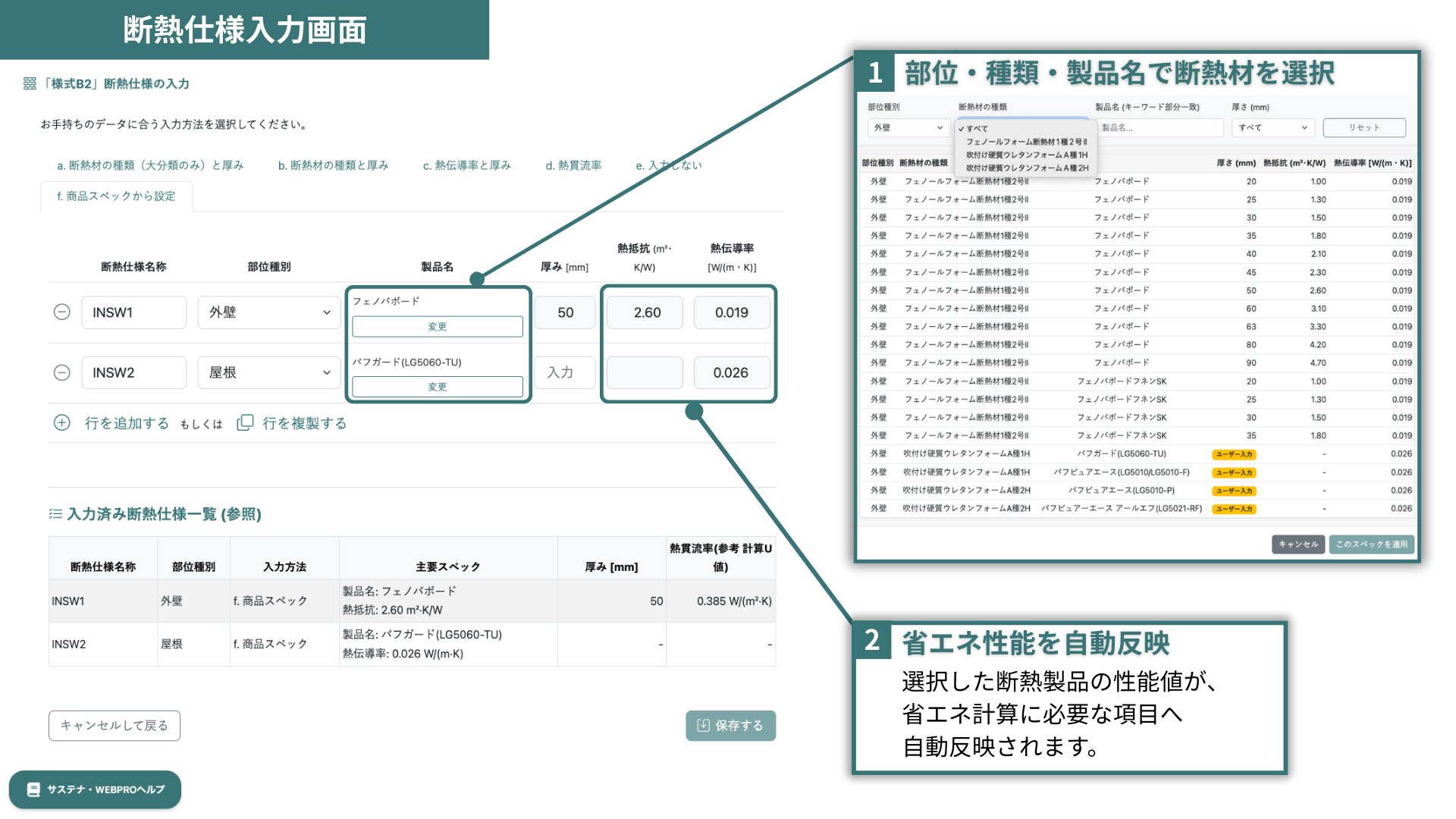Open the 外壁 part type dropdown for INSW1
1456x819 pixels.
click(269, 312)
